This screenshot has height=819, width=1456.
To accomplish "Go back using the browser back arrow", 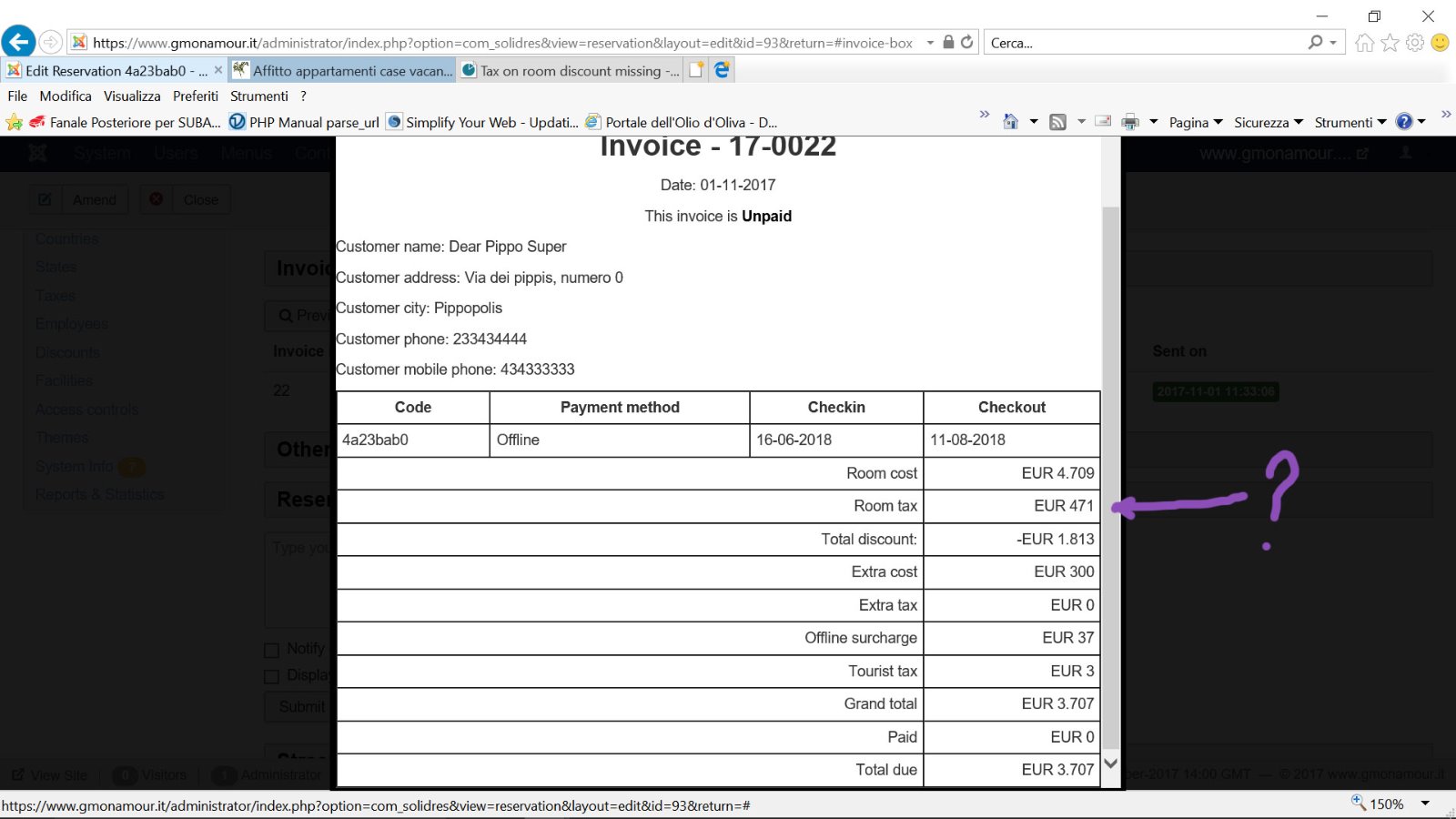I will coord(18,42).
